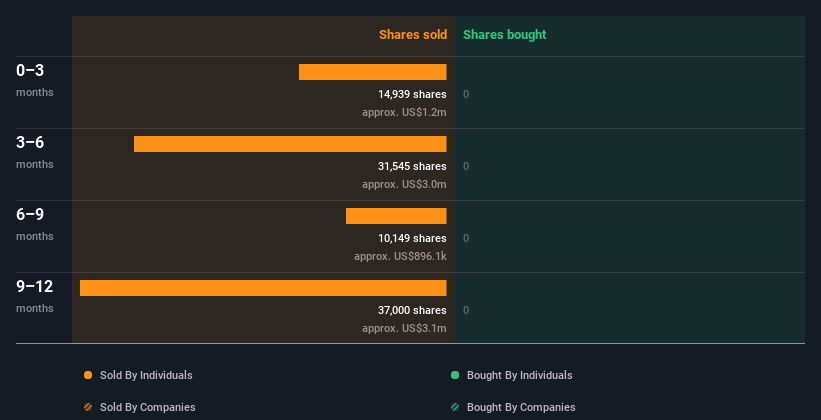The width and height of the screenshot is (821, 420).
Task: Click the 0–3 months row label
Action: 35,80
